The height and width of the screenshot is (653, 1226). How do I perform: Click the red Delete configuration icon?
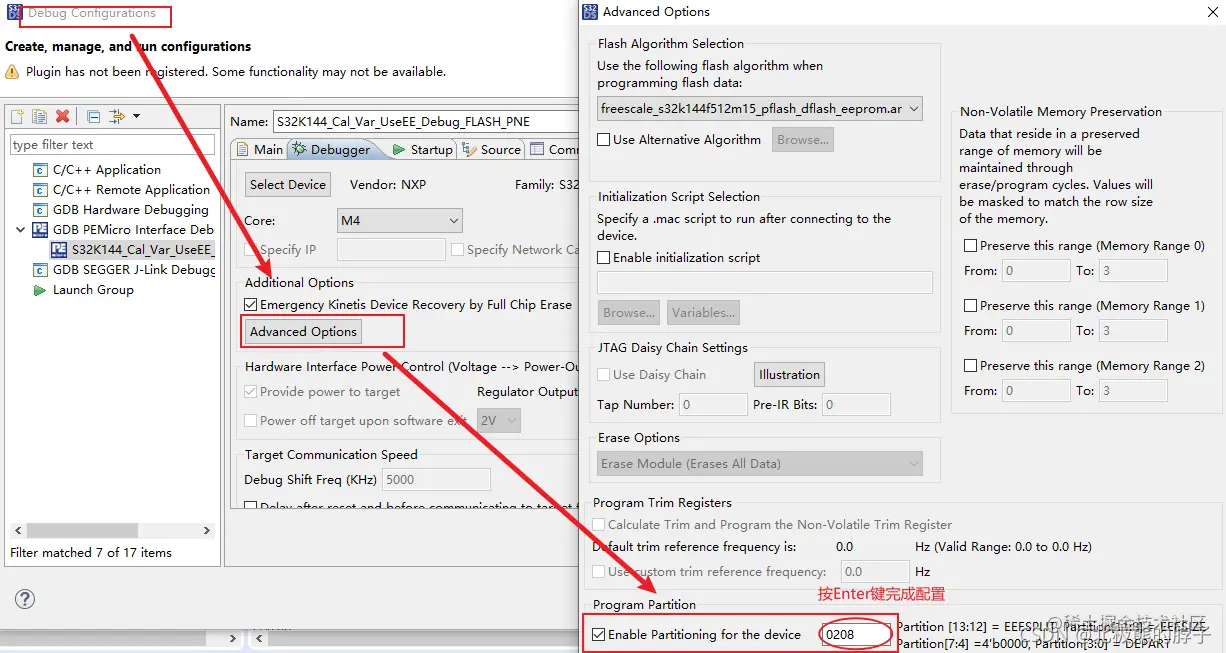pos(62,117)
